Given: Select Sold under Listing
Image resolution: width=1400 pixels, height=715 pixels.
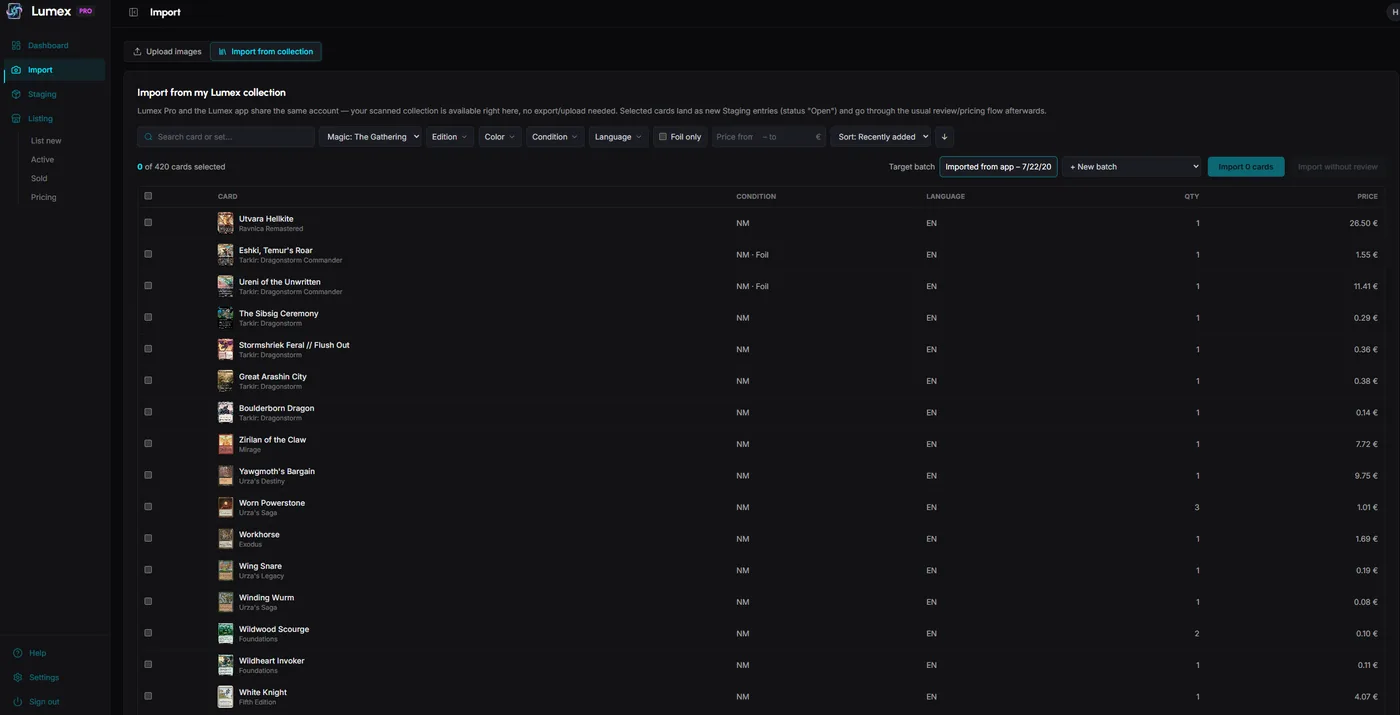Looking at the screenshot, I should (x=39, y=178).
